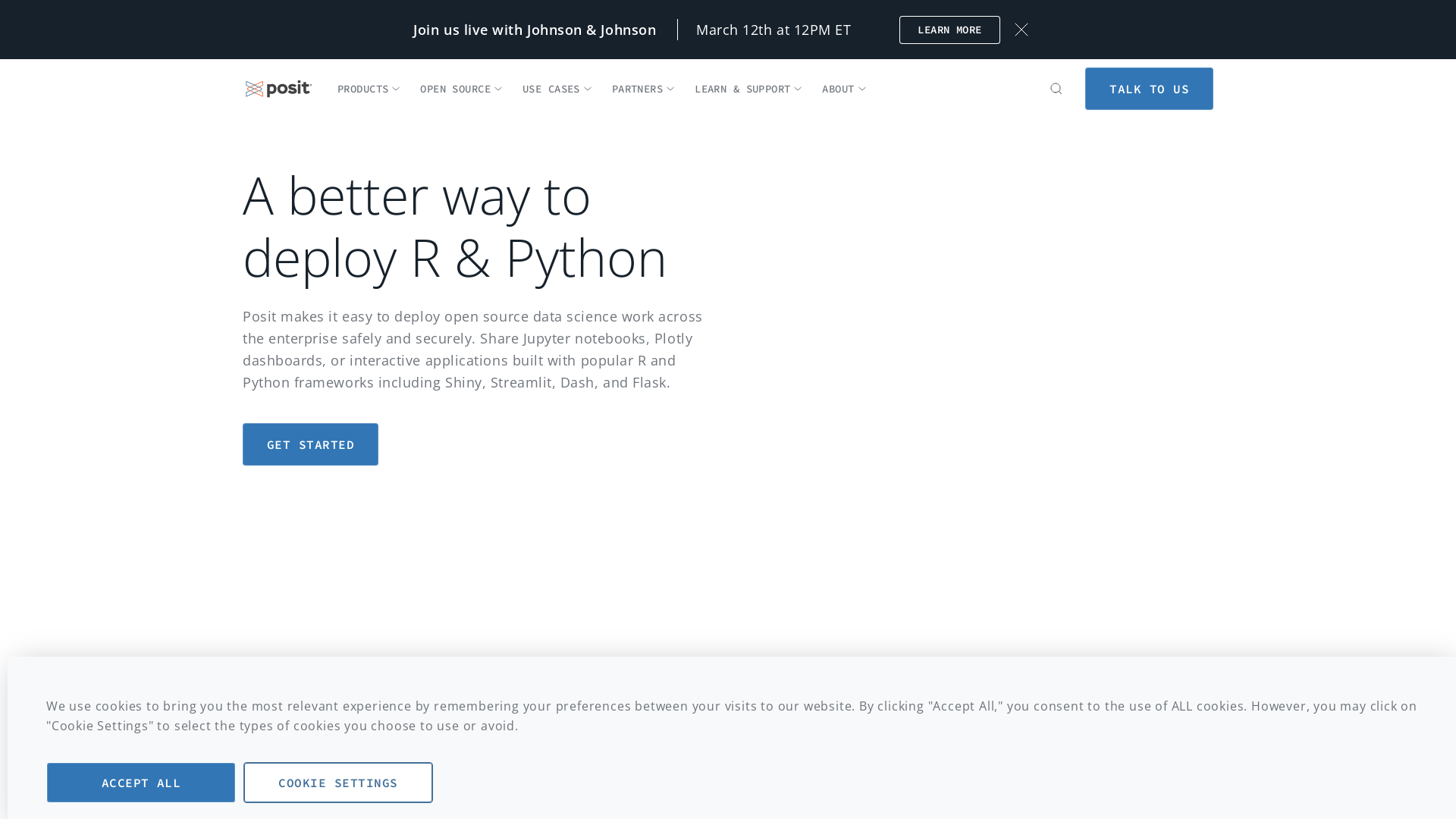Open the PARTNERS nav item

coord(637,89)
